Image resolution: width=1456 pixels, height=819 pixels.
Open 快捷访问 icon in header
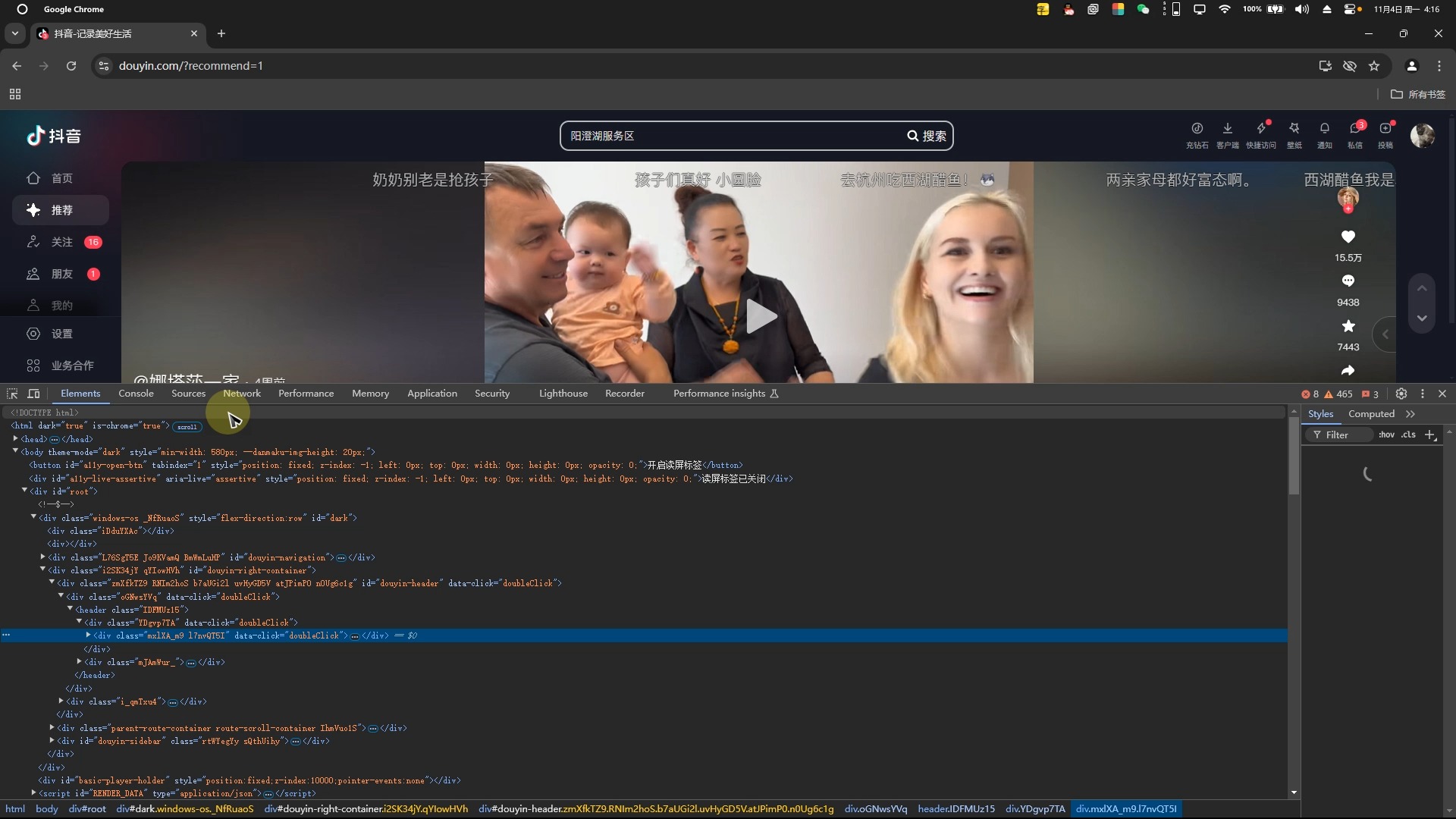pos(1261,134)
